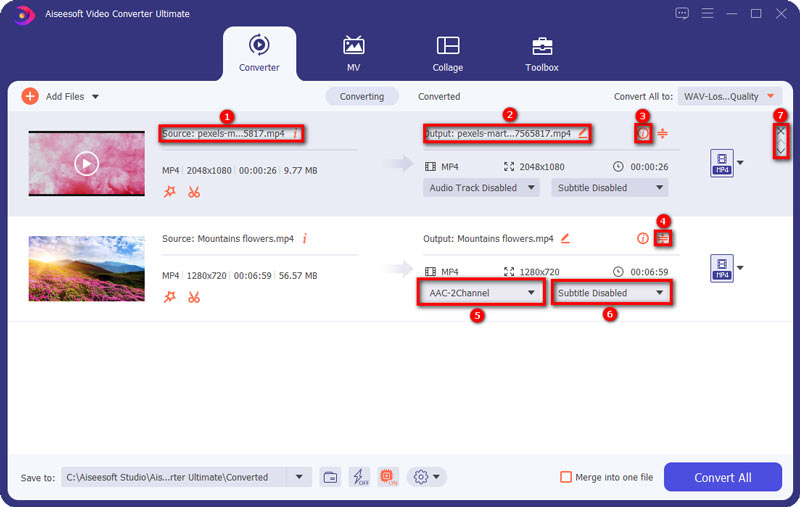Image resolution: width=800 pixels, height=507 pixels.
Task: Open Subtitle dropdown for pexels video
Action: point(610,188)
